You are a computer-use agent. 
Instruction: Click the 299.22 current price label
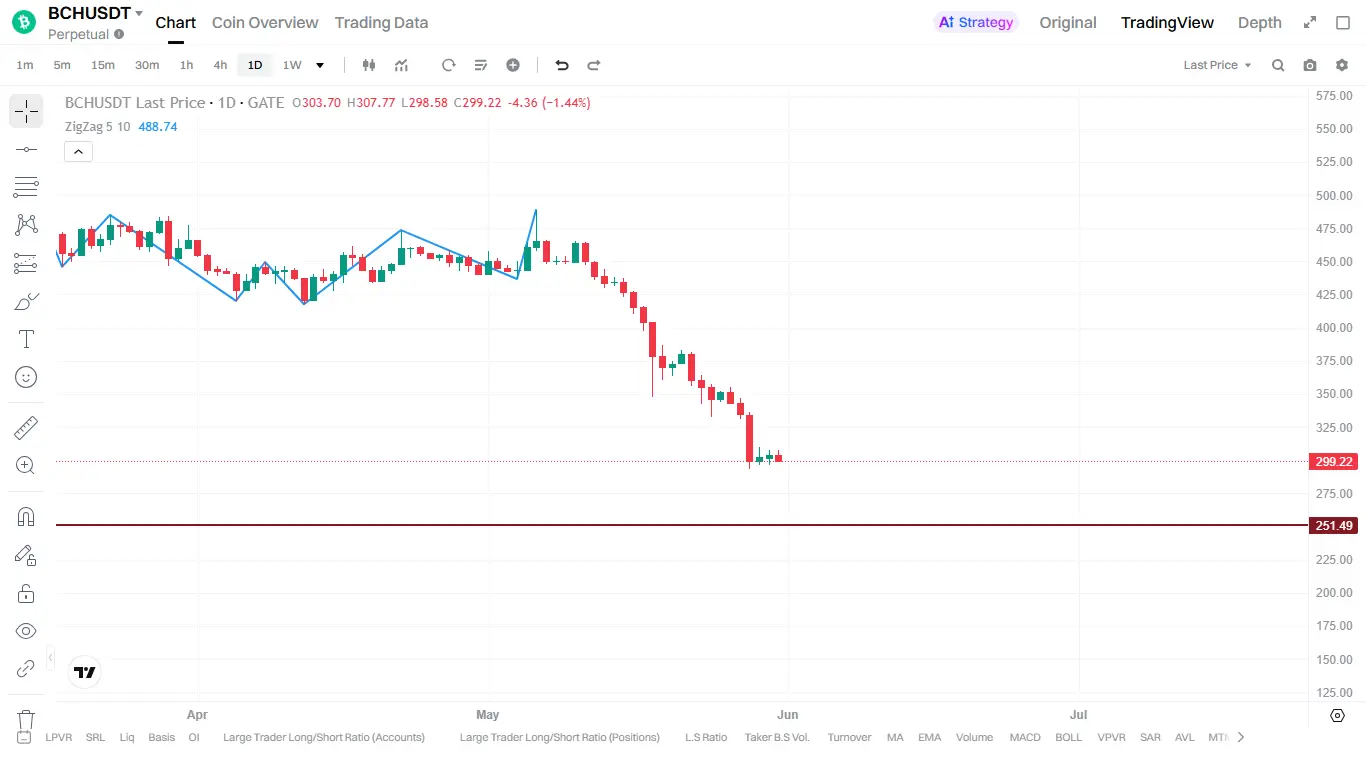1334,462
